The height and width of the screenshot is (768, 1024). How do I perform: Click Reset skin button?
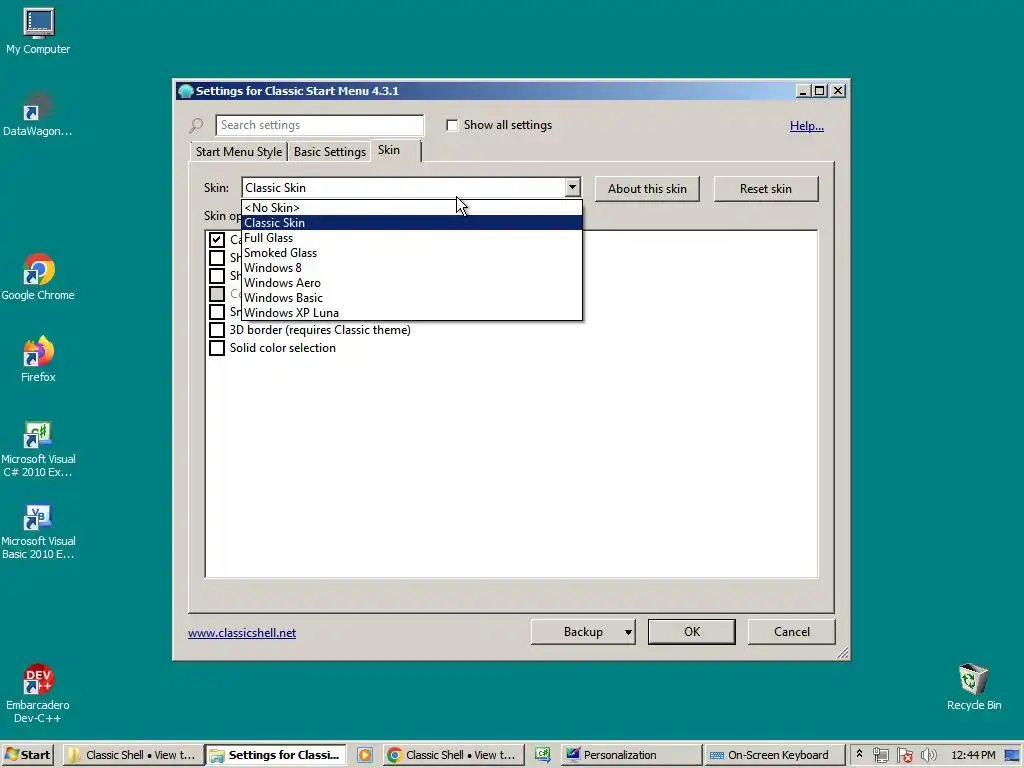click(765, 189)
